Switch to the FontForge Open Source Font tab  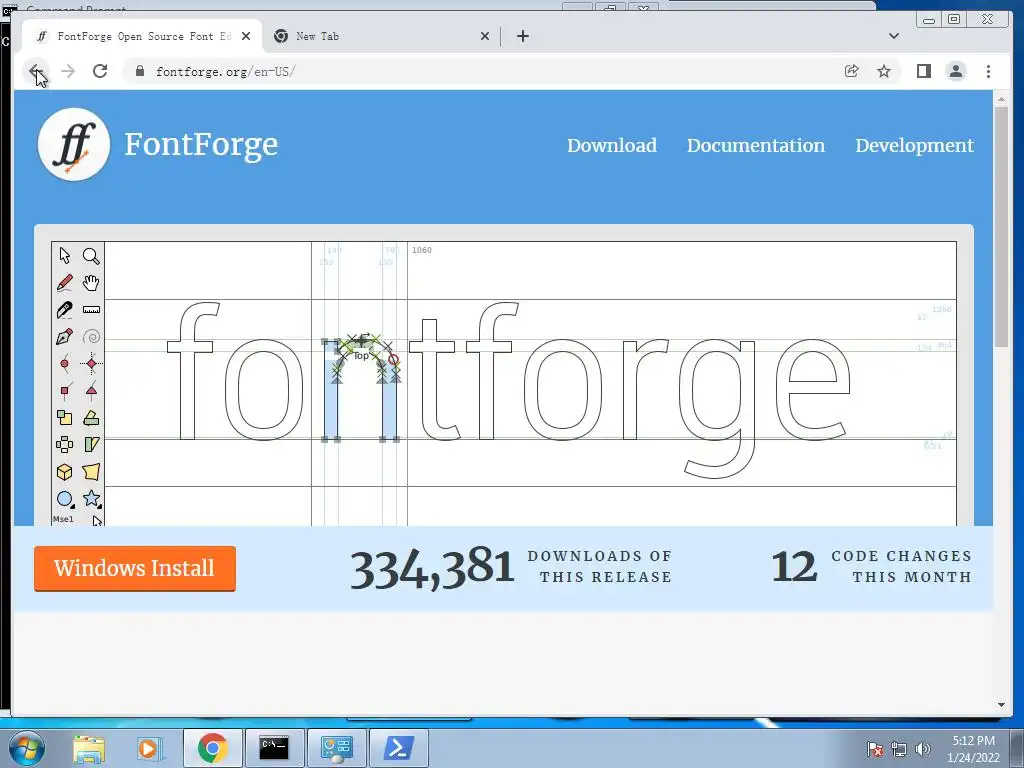142,37
